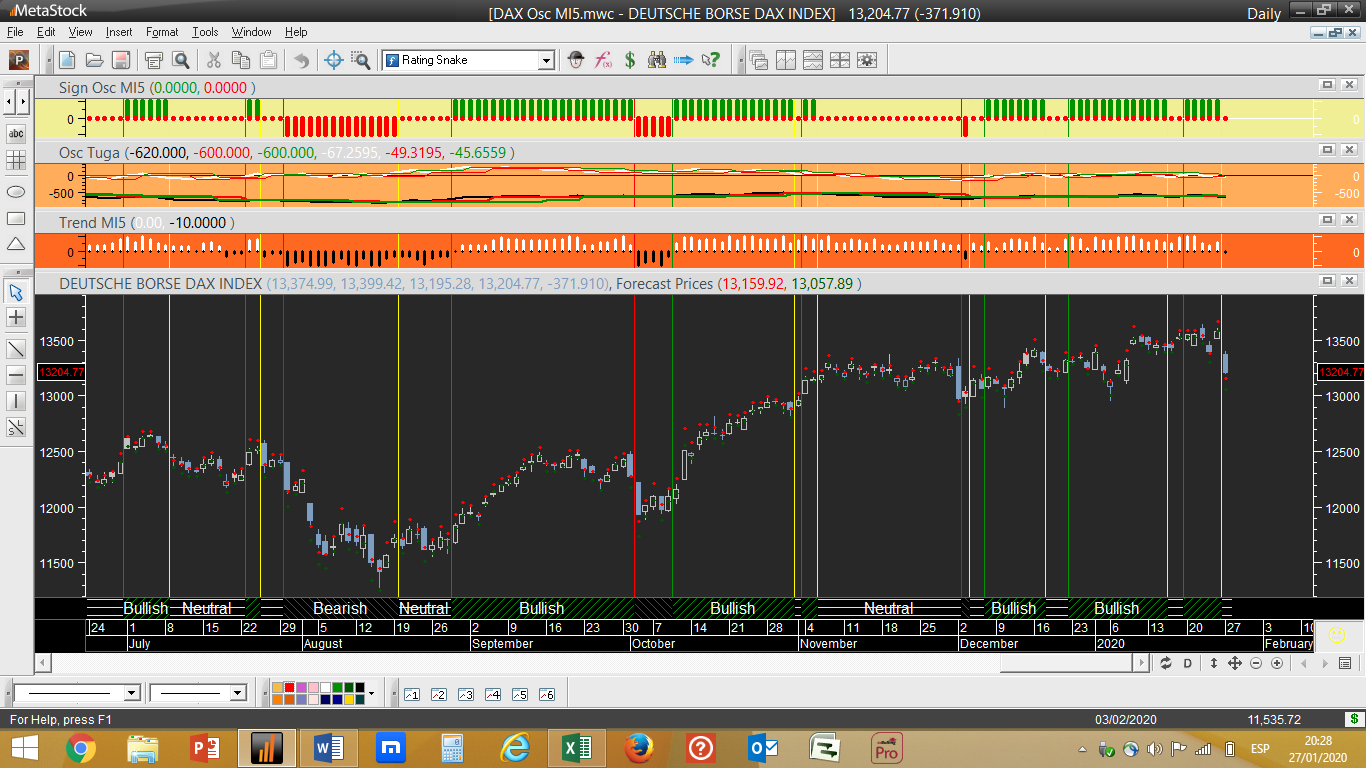Open the first line style dropdown
The image size is (1366, 768).
131,693
